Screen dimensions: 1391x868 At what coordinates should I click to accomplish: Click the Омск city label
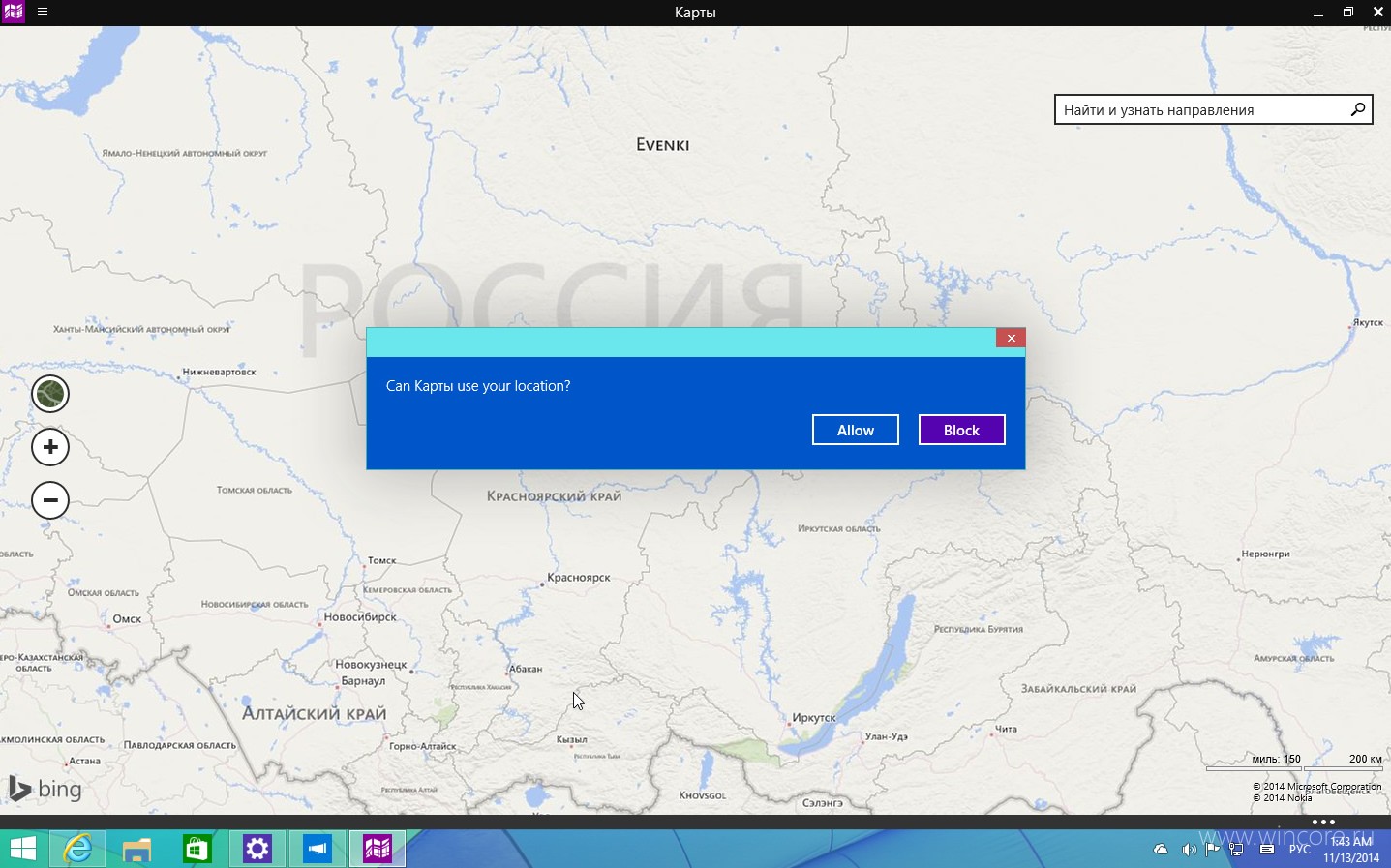127,619
